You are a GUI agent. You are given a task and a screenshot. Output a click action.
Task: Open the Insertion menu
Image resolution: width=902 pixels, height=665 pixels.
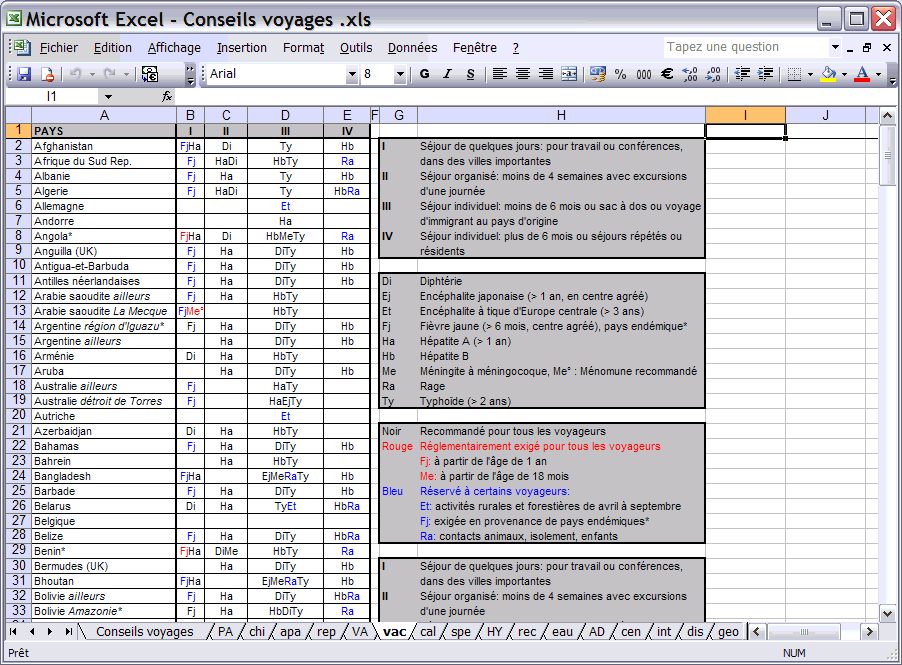pyautogui.click(x=242, y=48)
